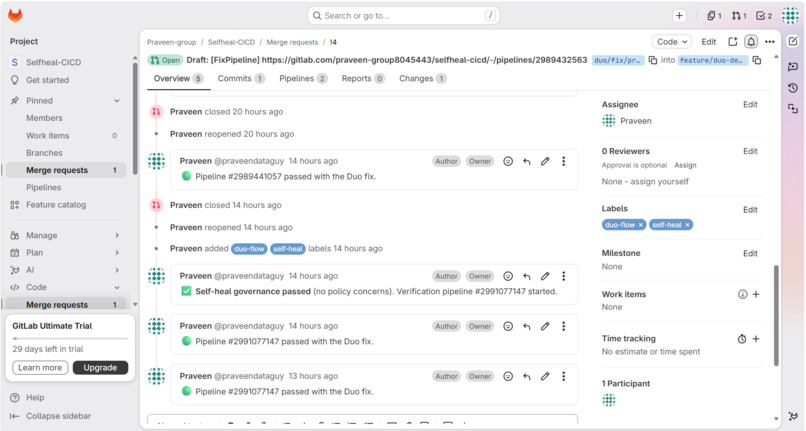Open merge request more actions ellipsis
Viewport: 806px width, 431px height.
pyautogui.click(x=770, y=42)
